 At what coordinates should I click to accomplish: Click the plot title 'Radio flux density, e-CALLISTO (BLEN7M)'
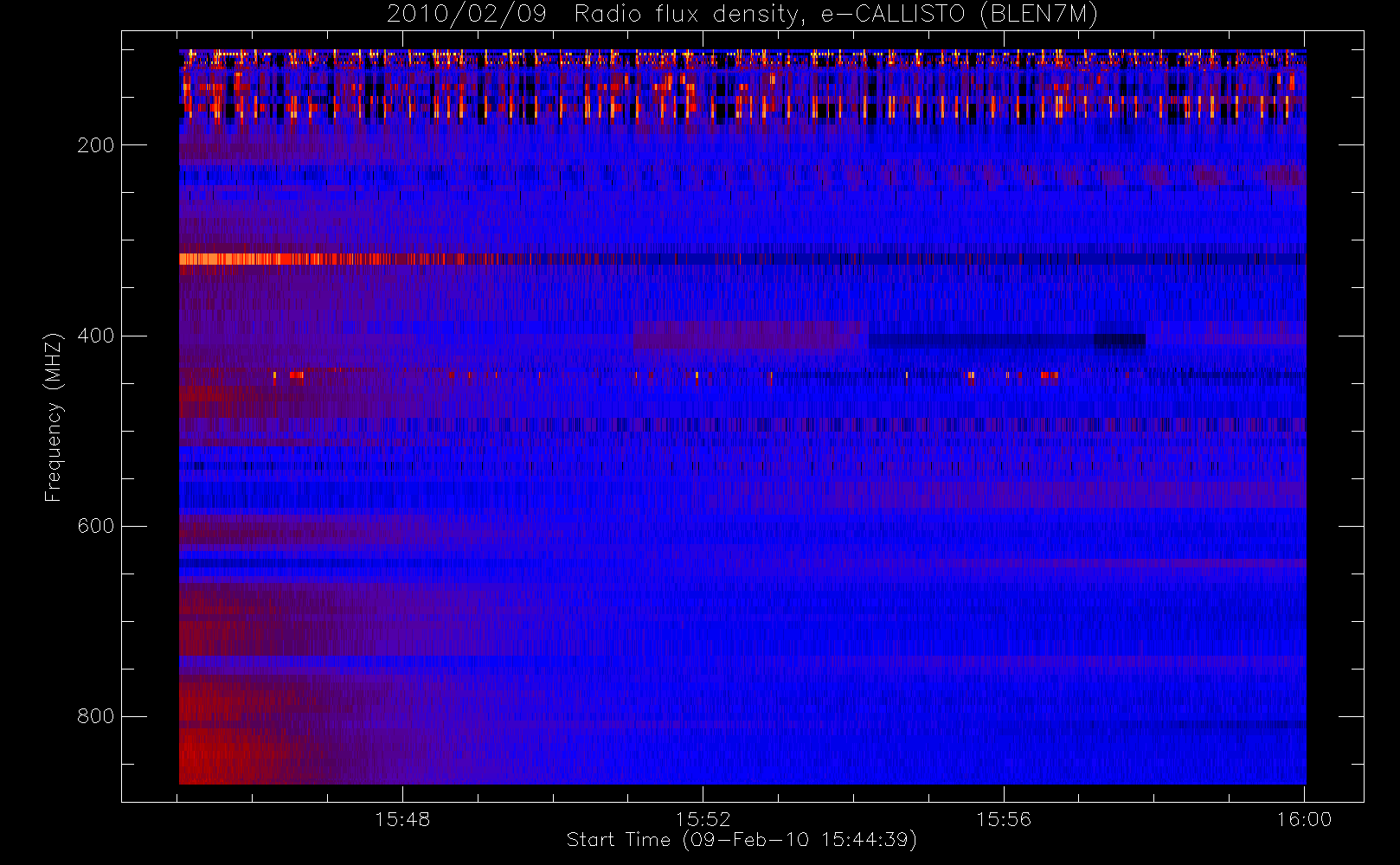(x=836, y=15)
